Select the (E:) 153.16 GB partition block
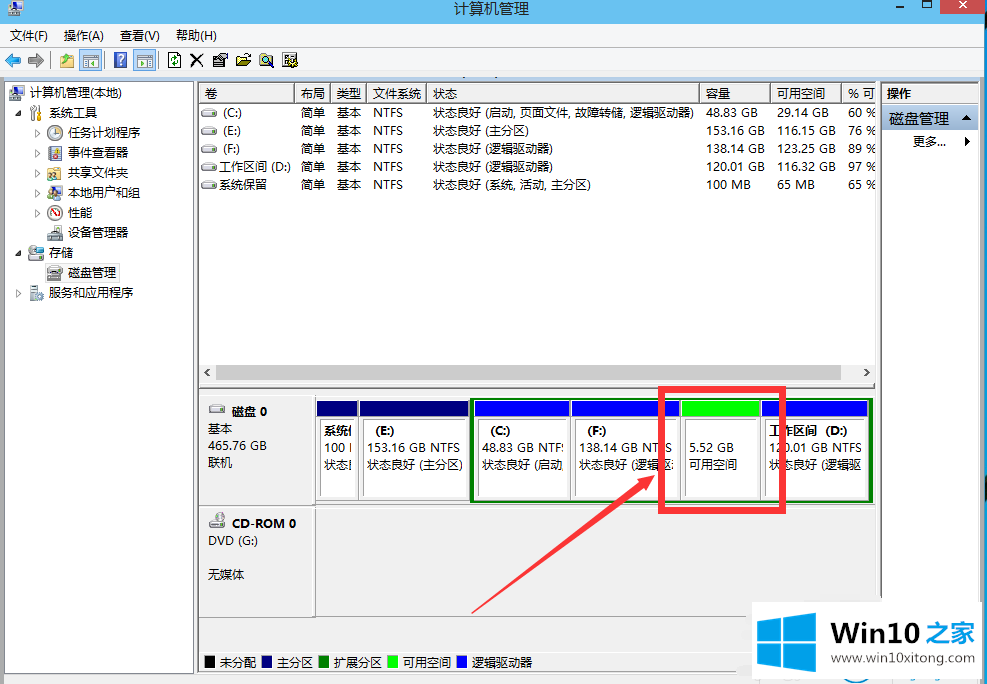The width and height of the screenshot is (987, 684). (414, 451)
